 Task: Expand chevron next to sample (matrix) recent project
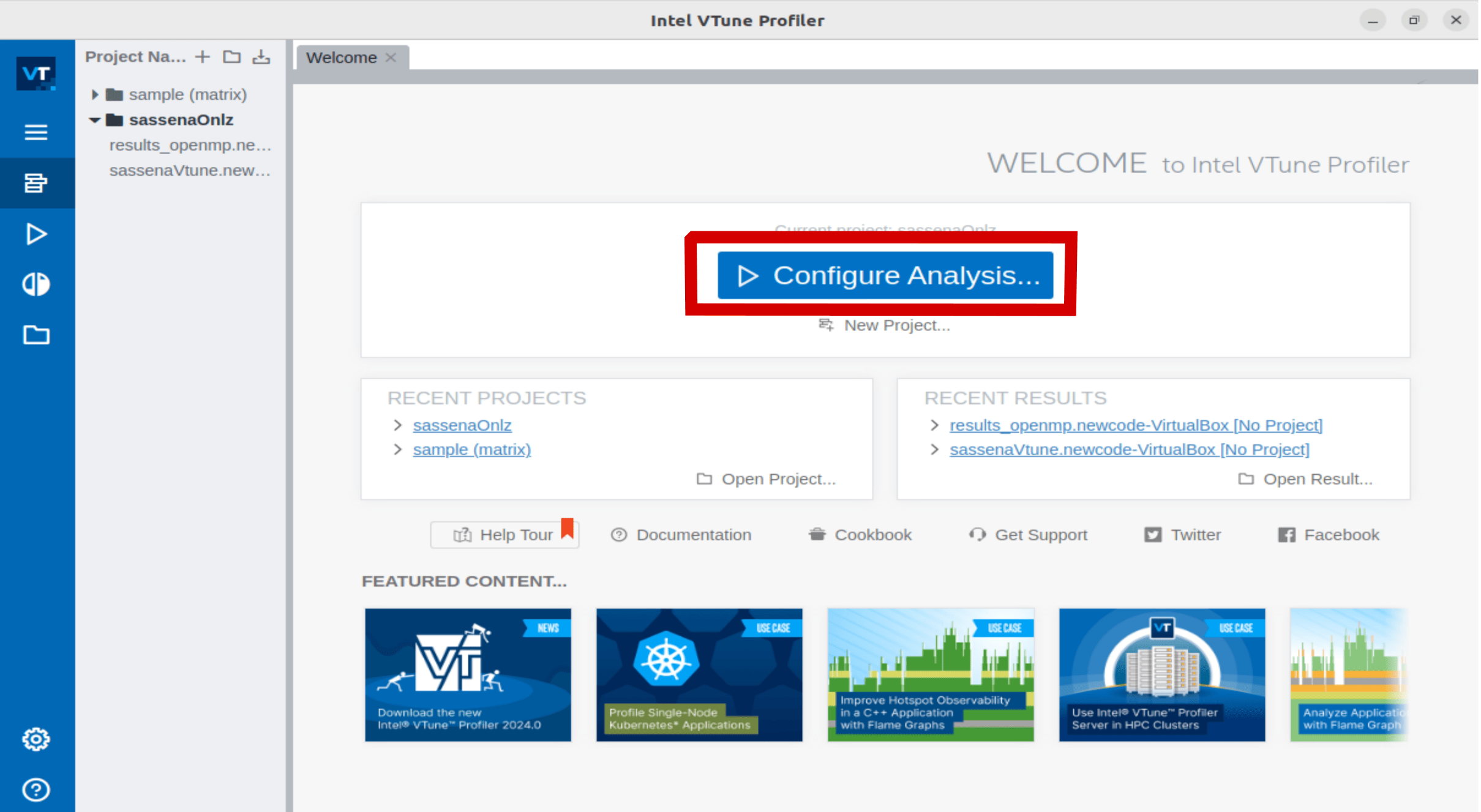398,449
